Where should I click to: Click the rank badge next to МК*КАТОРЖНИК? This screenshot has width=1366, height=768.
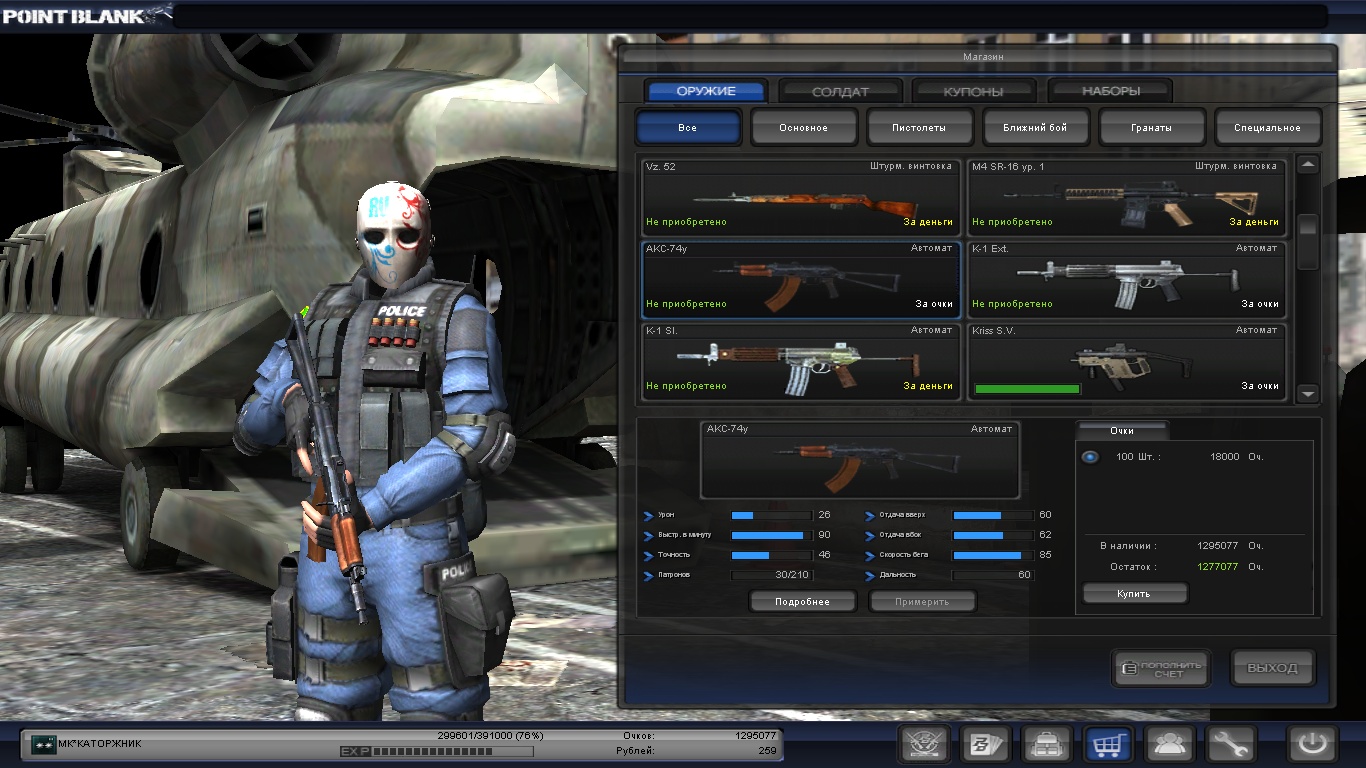[x=43, y=744]
